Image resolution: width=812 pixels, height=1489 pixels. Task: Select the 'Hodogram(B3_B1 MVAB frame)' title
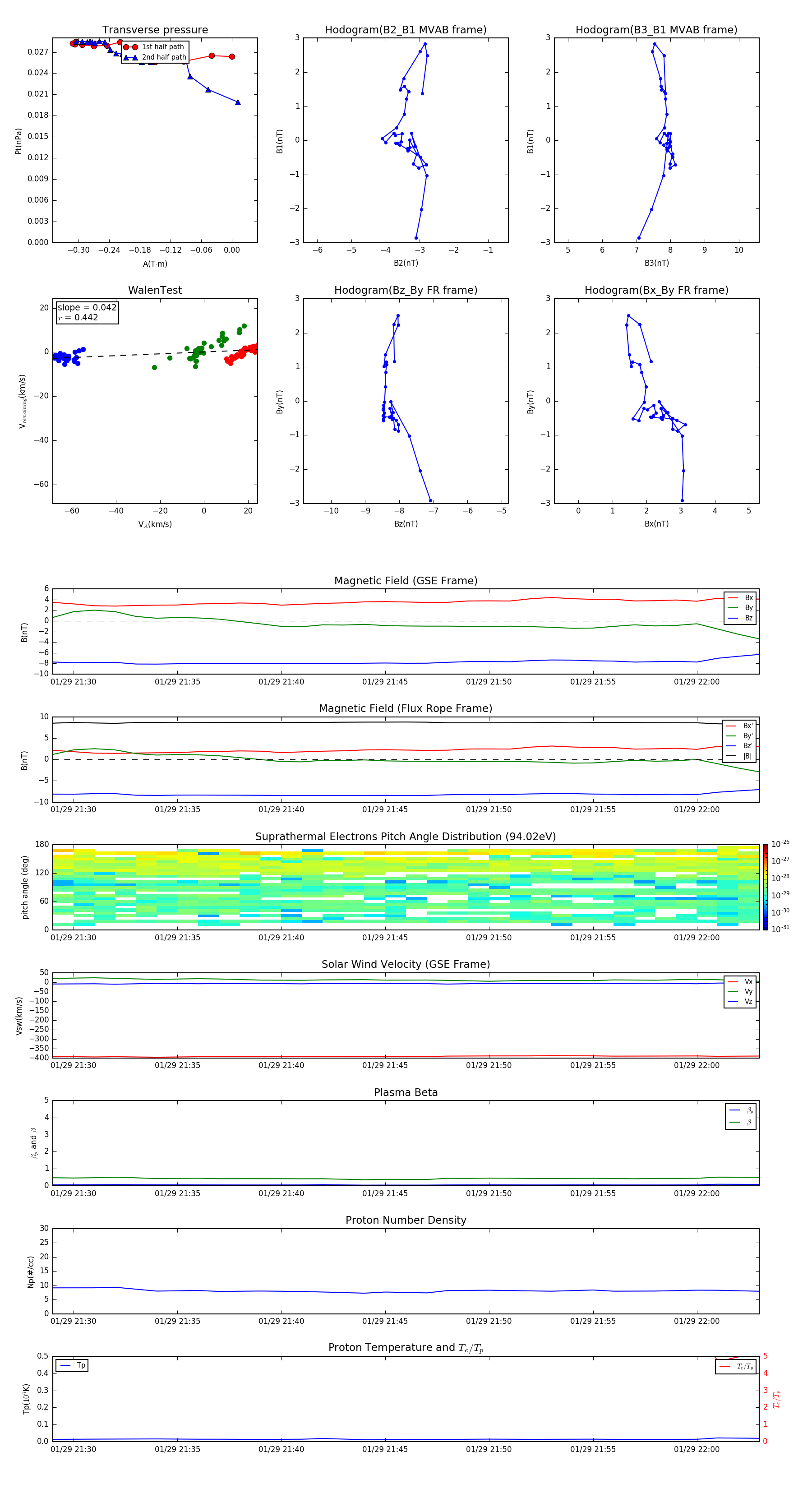[656, 30]
